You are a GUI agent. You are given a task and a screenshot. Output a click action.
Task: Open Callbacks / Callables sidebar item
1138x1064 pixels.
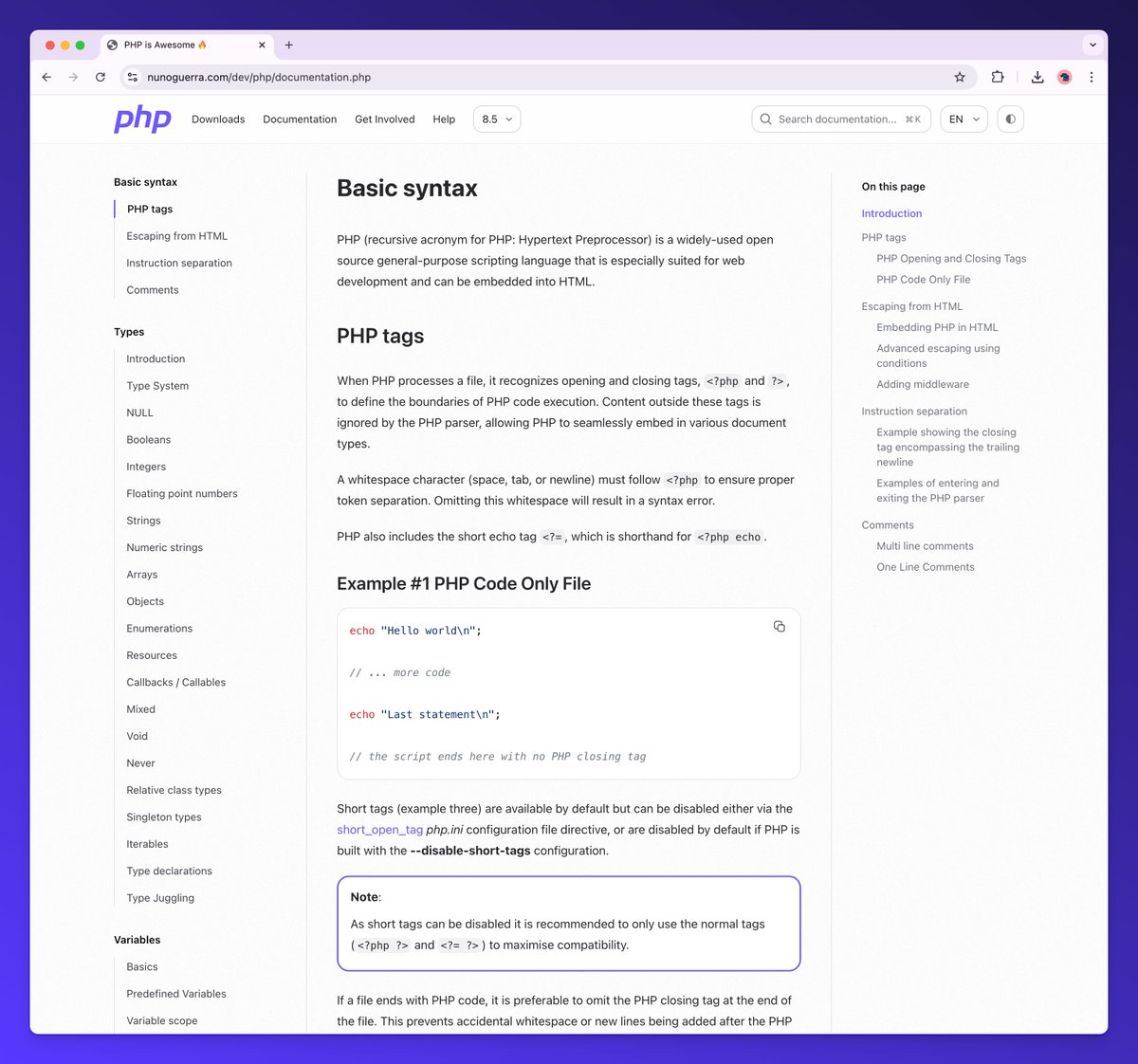point(176,683)
